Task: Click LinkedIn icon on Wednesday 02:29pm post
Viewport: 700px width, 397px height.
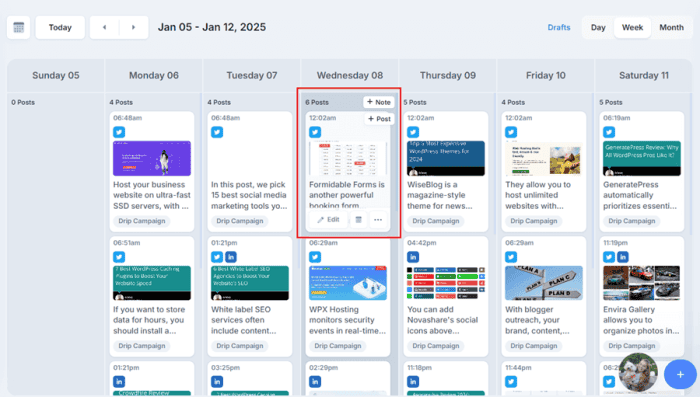Action: (x=315, y=382)
